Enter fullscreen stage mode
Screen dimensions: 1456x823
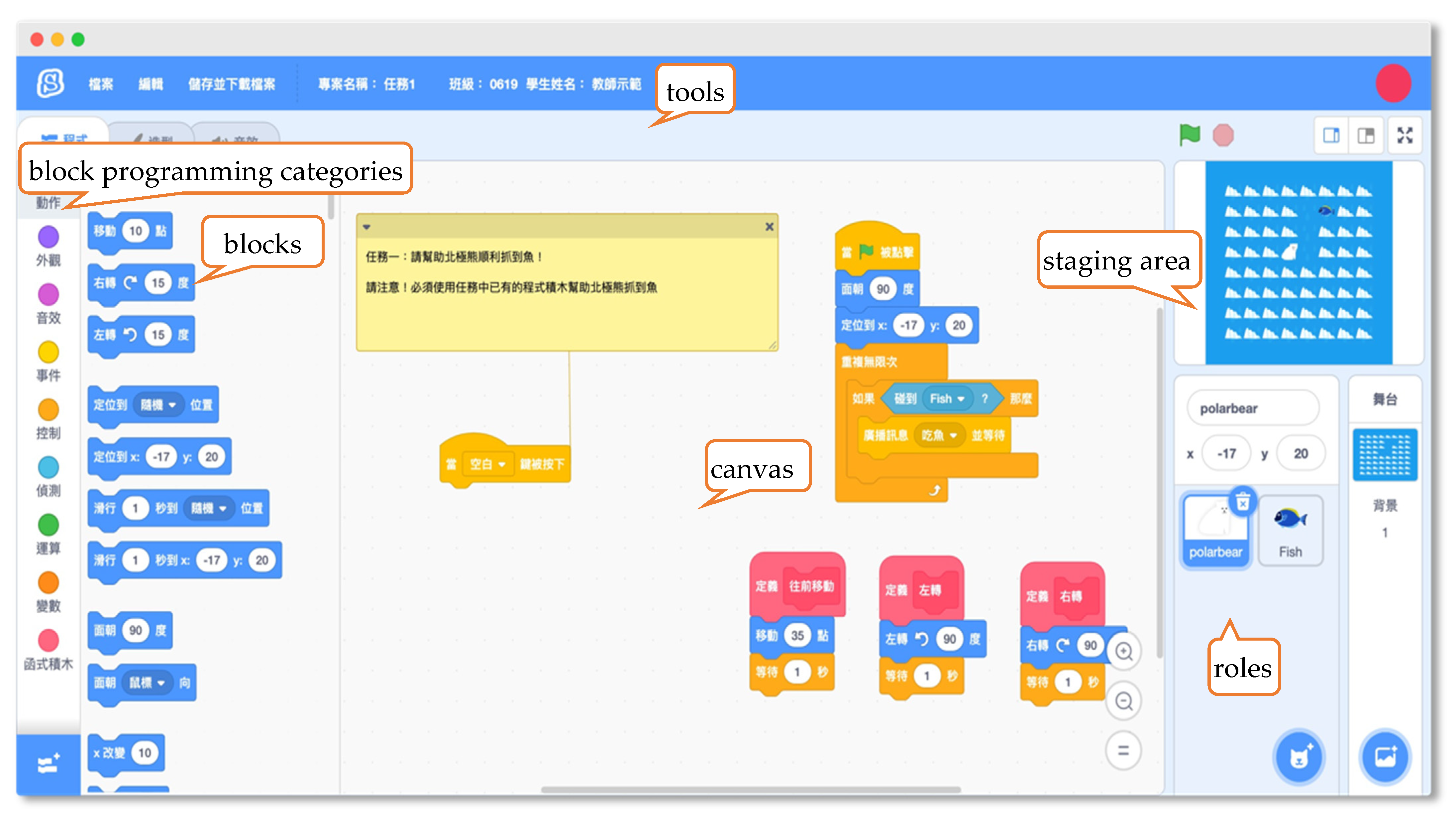(1404, 136)
